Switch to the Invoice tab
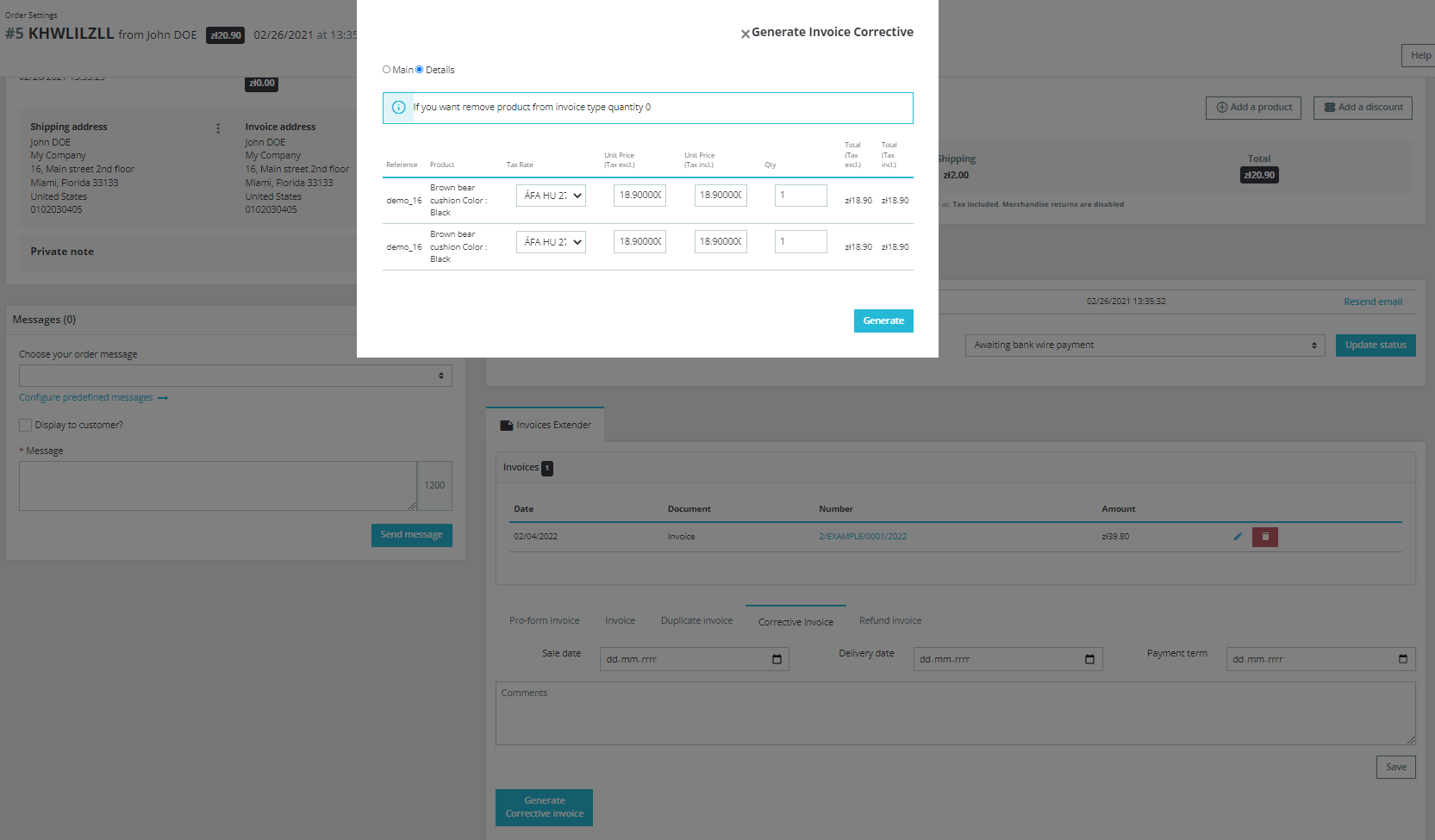The image size is (1435, 840). click(620, 621)
